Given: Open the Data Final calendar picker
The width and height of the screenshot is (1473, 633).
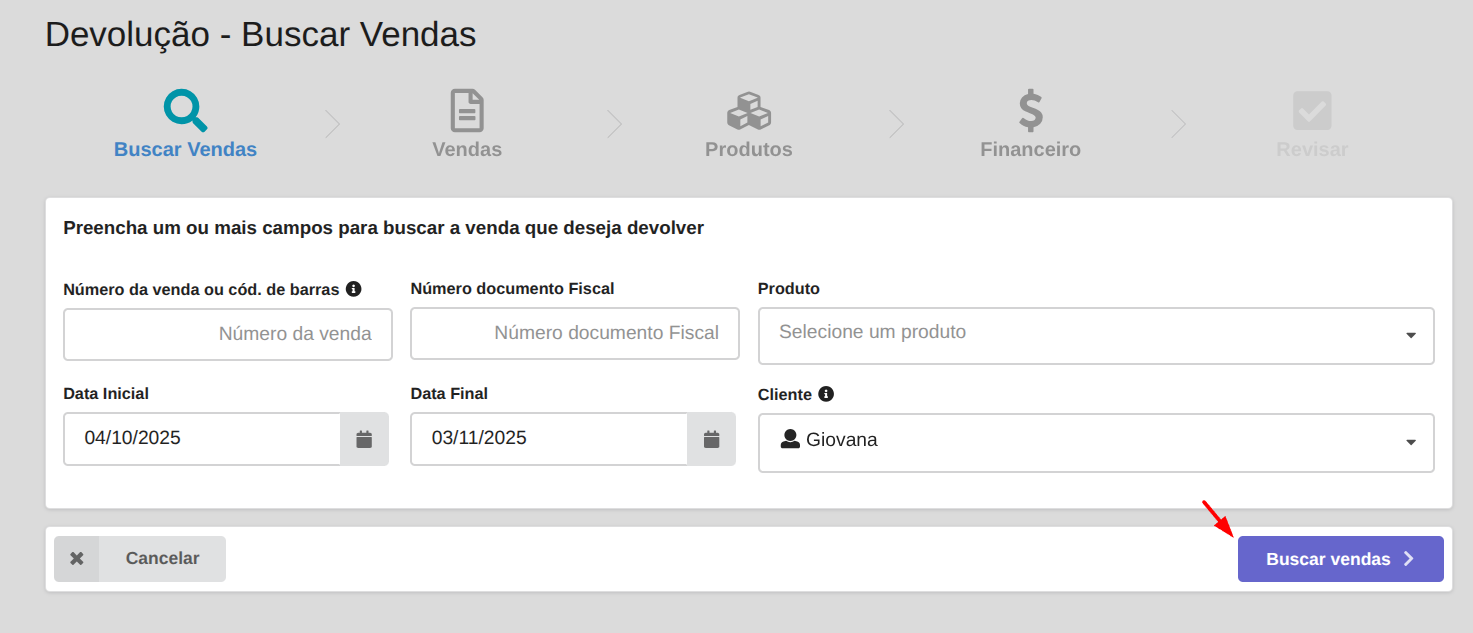Looking at the screenshot, I should tap(711, 439).
